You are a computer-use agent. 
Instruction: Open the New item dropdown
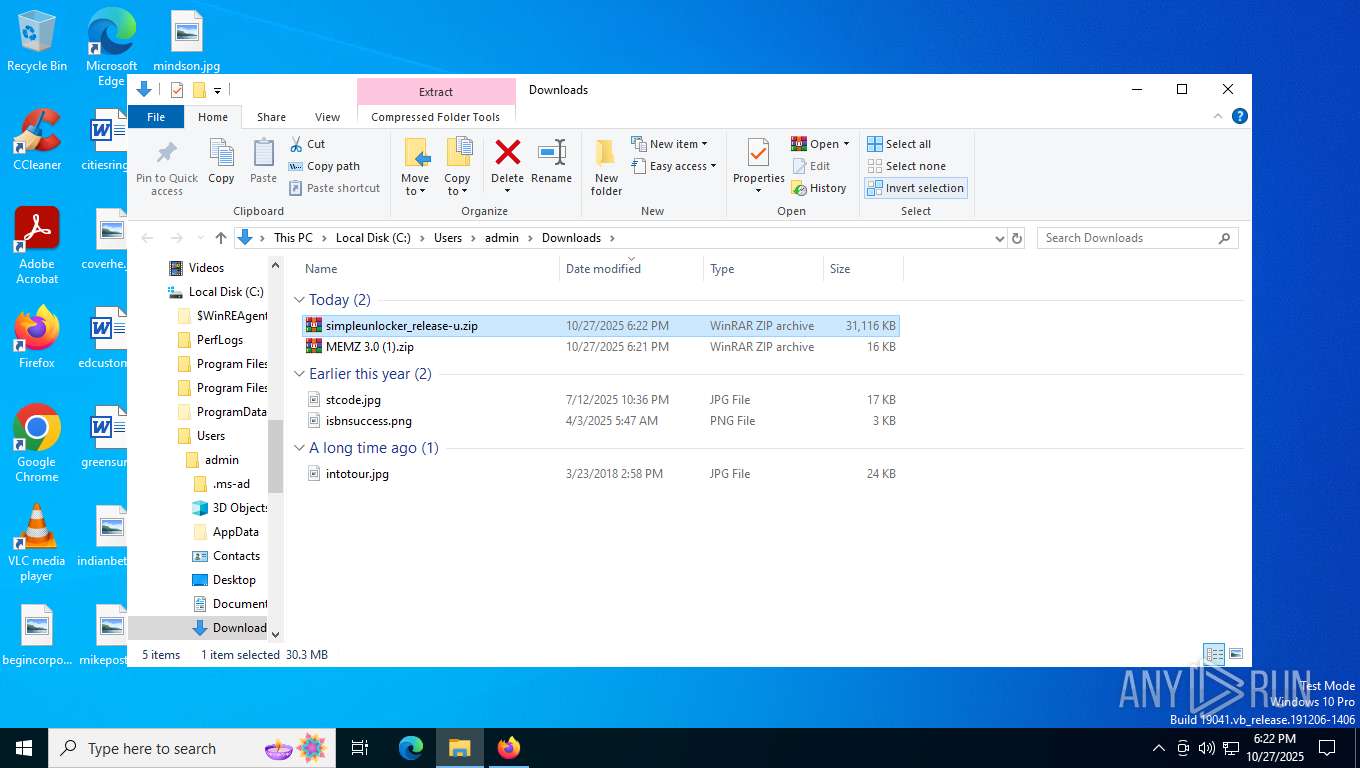(x=670, y=144)
